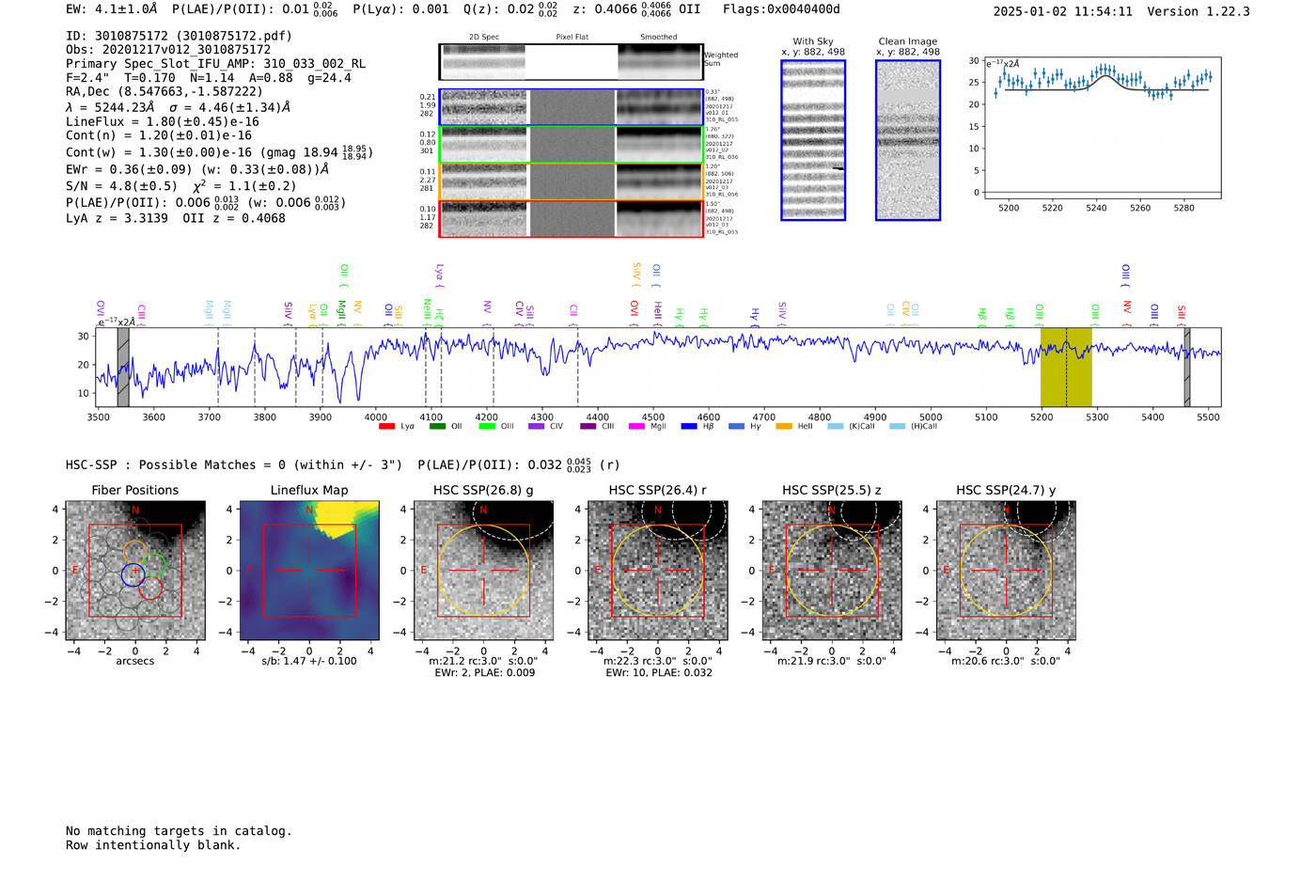This screenshot has width=1316, height=896.
Task: Open the HSC SSP(26.8) g image
Action: (x=484, y=571)
